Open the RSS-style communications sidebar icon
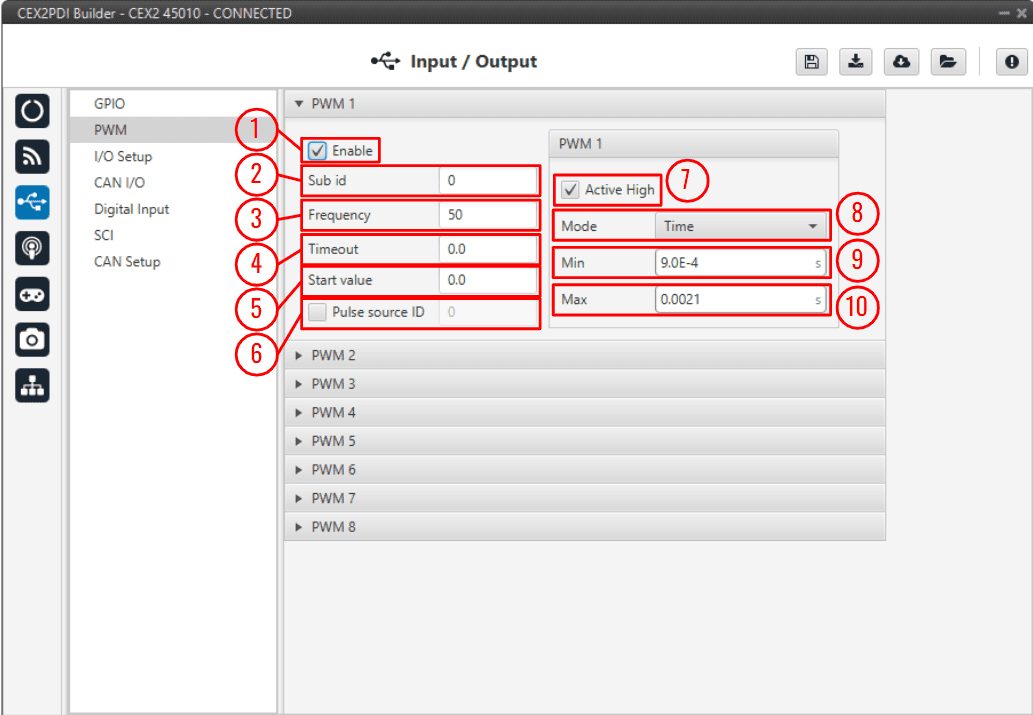The height and width of the screenshot is (715, 1033). click(x=32, y=157)
